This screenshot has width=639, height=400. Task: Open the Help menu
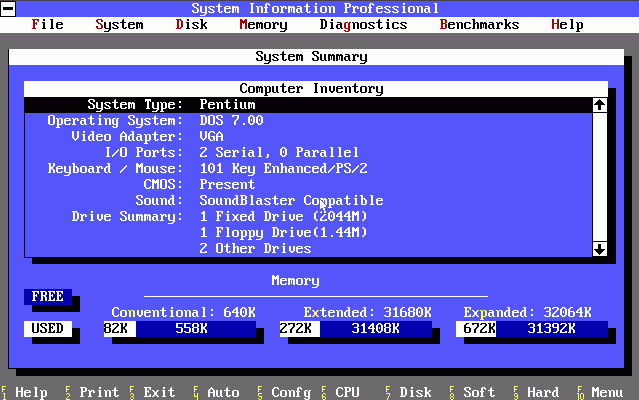567,24
